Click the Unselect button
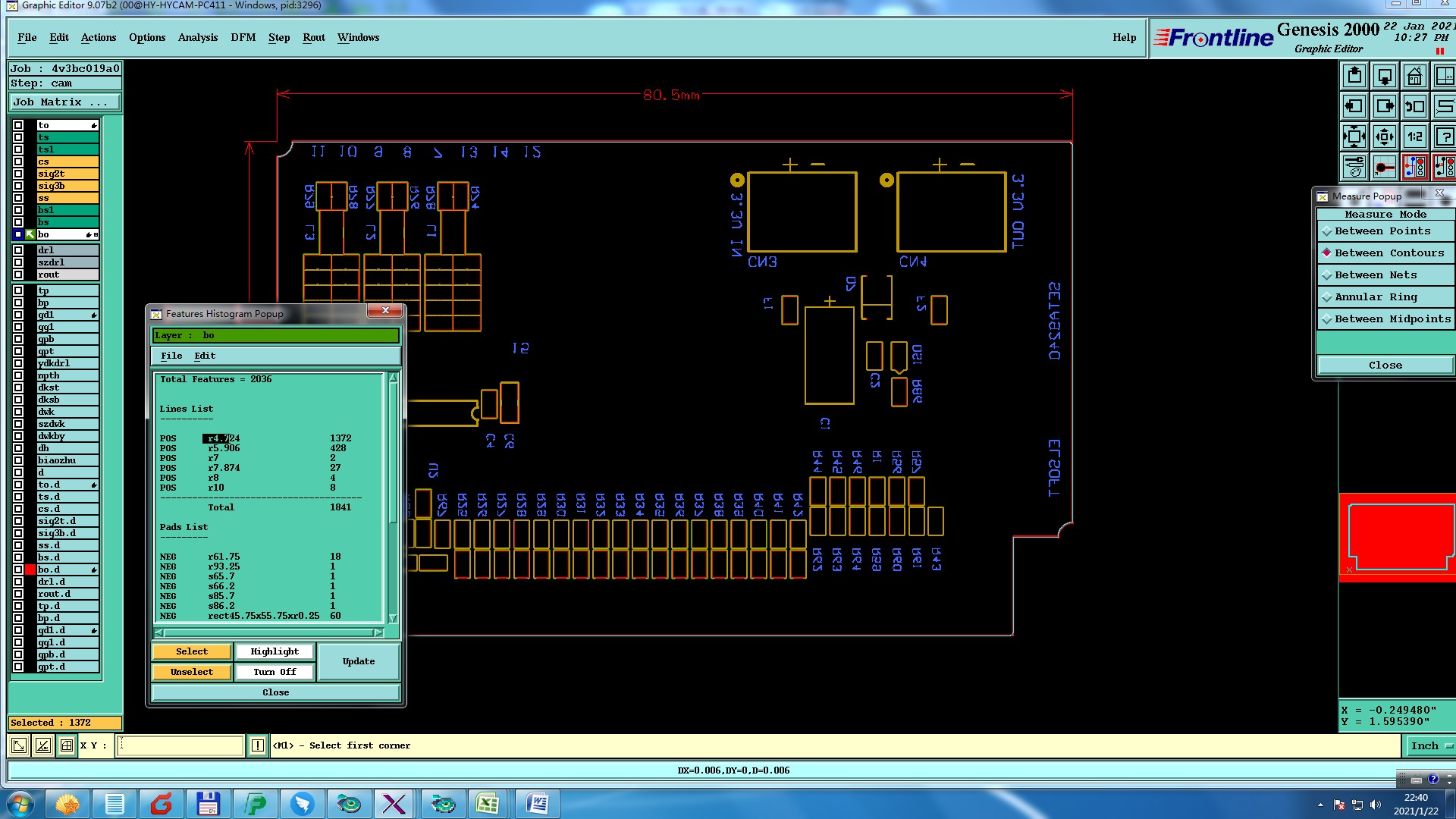 pos(192,672)
